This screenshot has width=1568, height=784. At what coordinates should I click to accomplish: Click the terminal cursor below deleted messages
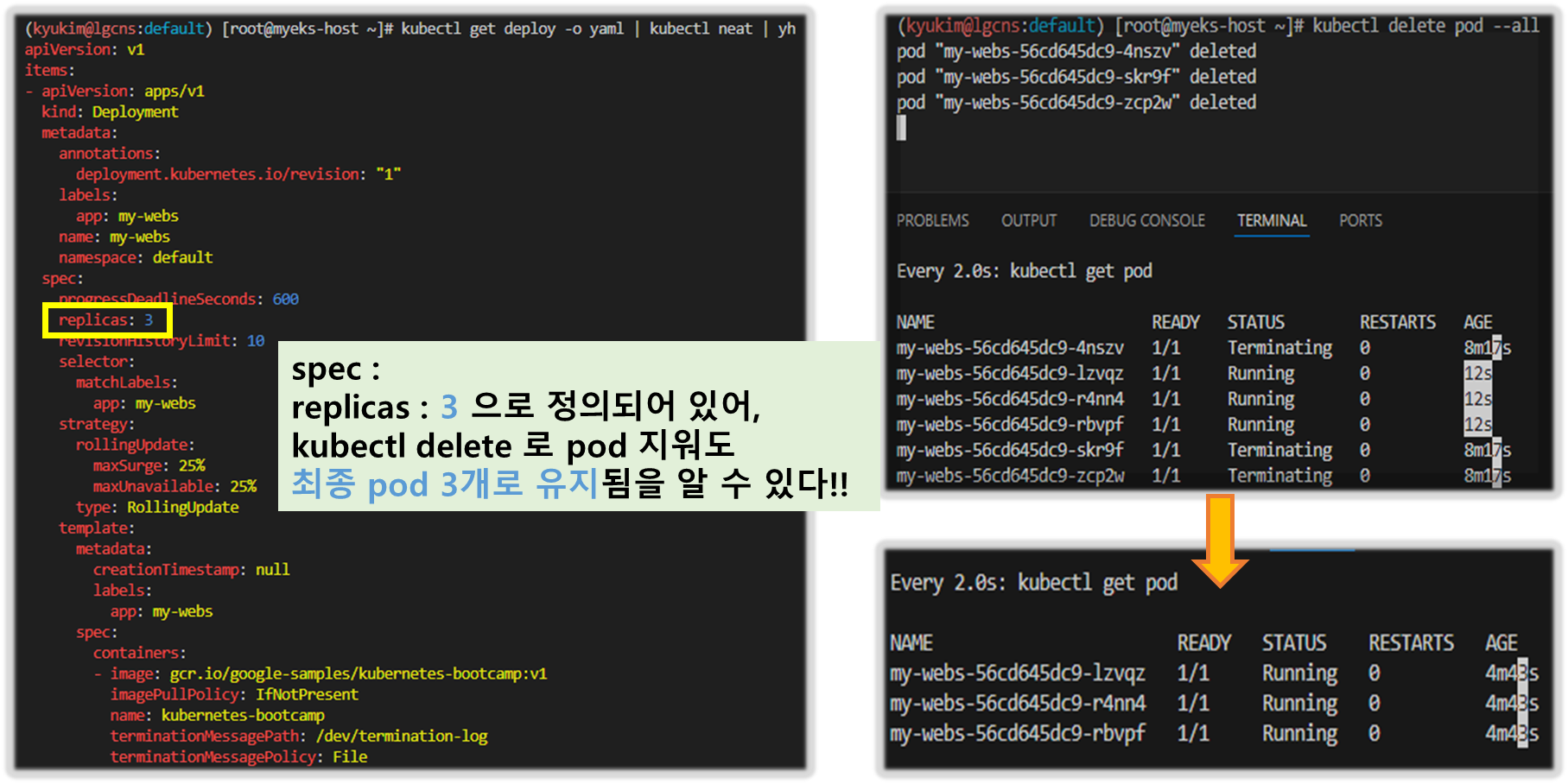click(901, 129)
